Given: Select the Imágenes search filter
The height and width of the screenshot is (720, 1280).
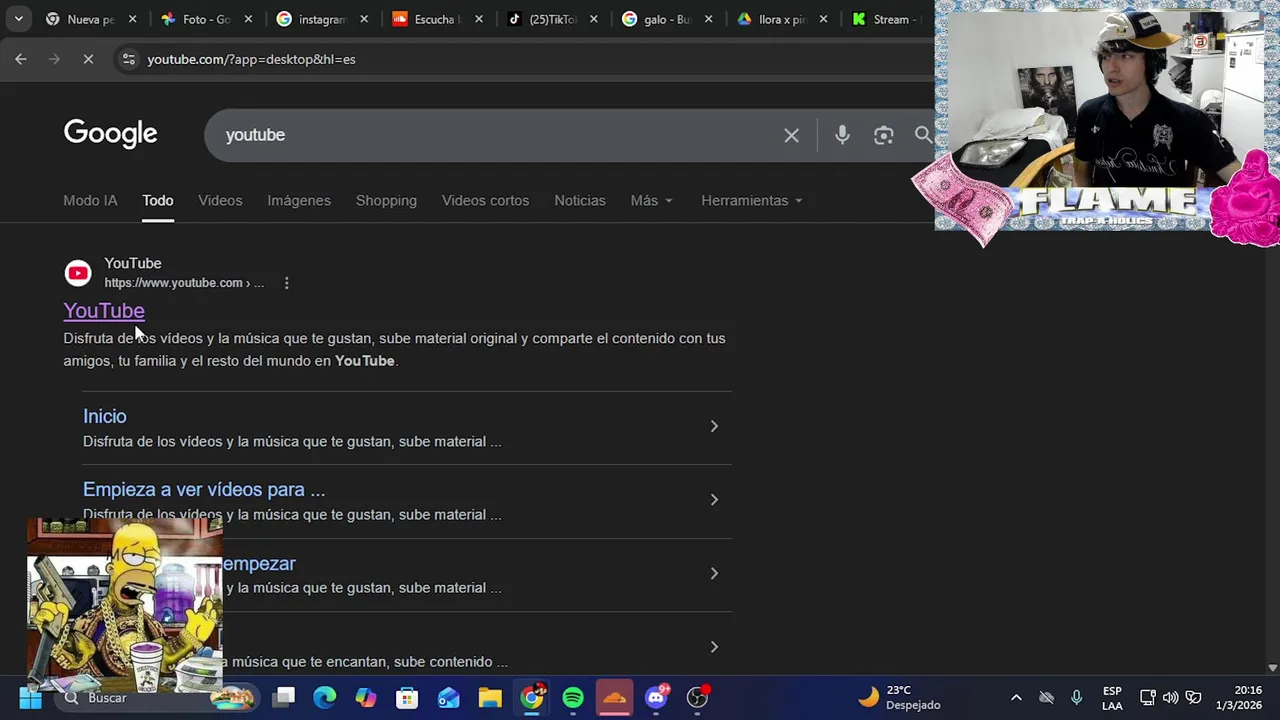Looking at the screenshot, I should click(299, 200).
